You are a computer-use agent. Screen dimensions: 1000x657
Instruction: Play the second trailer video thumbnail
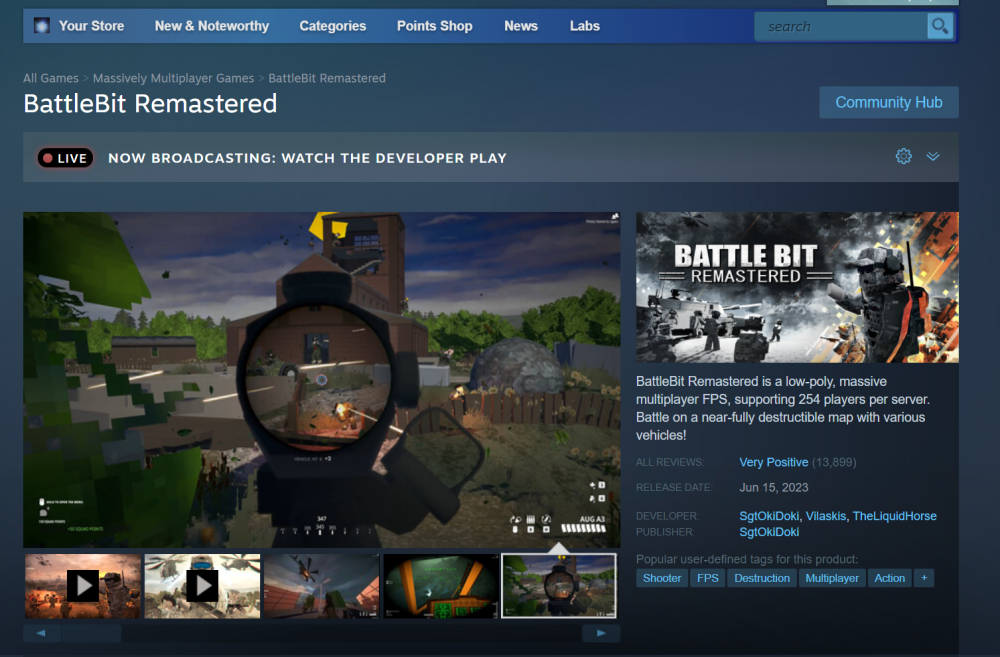(202, 585)
